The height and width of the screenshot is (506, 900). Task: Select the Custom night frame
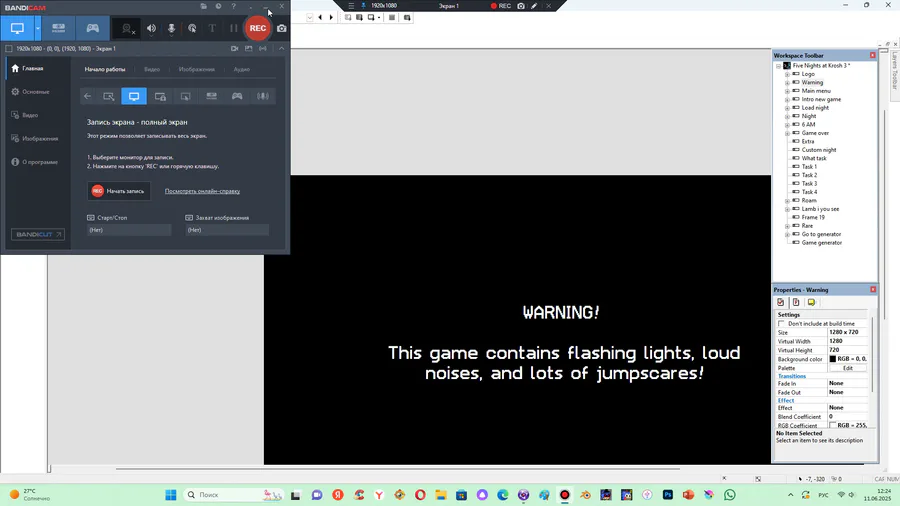point(818,150)
